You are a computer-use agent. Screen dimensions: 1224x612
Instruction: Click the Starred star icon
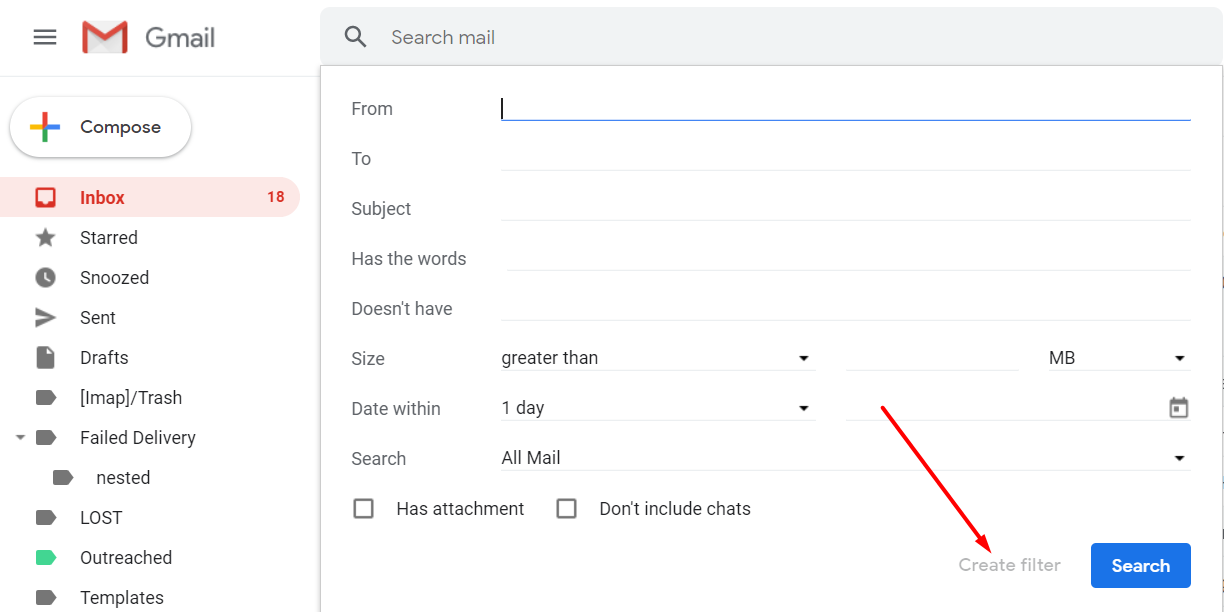pyautogui.click(x=45, y=238)
